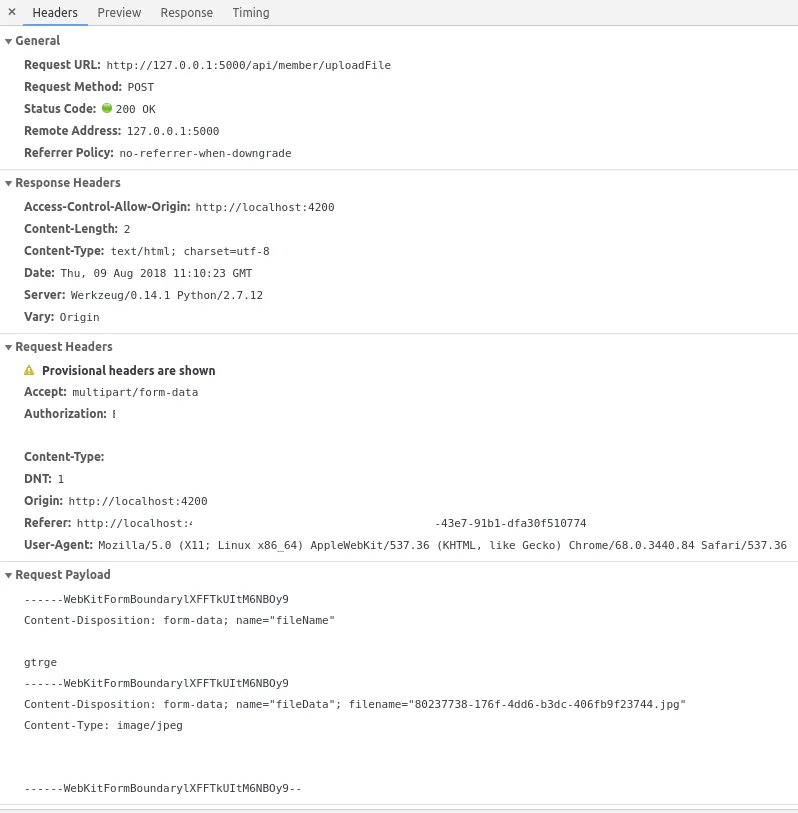798x813 pixels.
Task: Click the provisional headers warning icon
Action: coord(29,370)
